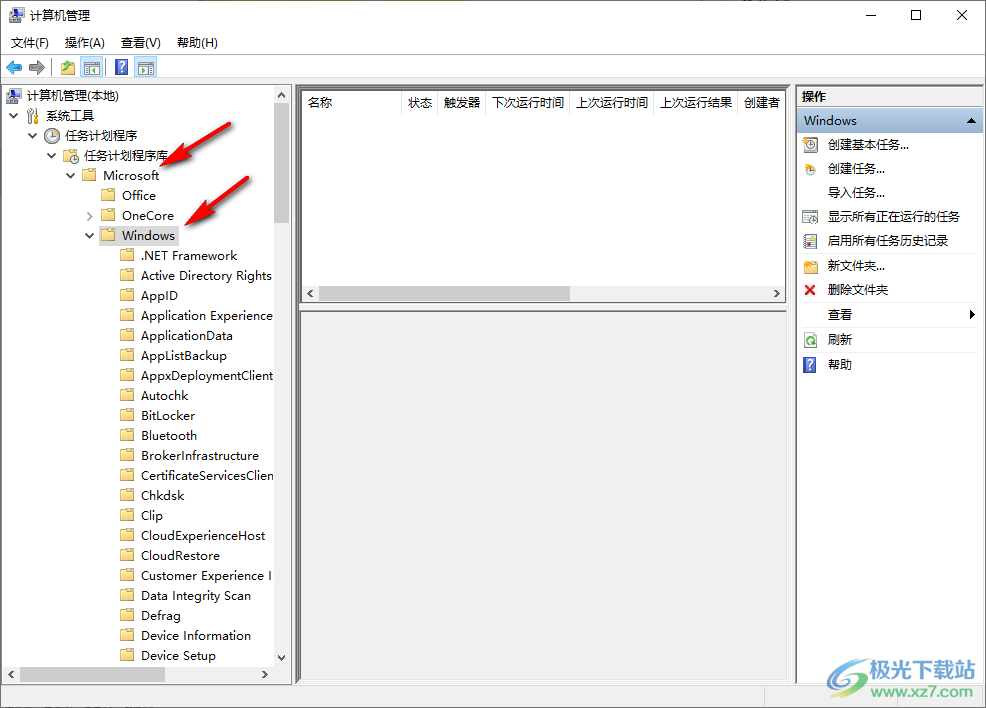Click the green 刷新 icon
Viewport: 986px width, 708px height.
click(811, 340)
